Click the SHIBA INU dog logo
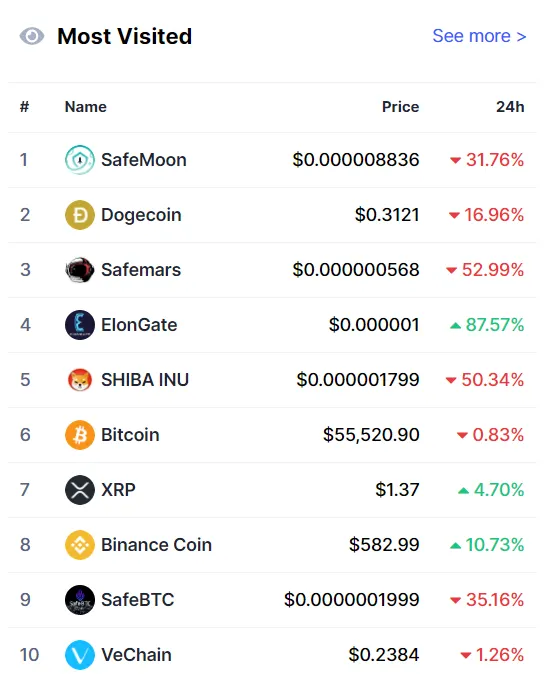 pos(79,380)
